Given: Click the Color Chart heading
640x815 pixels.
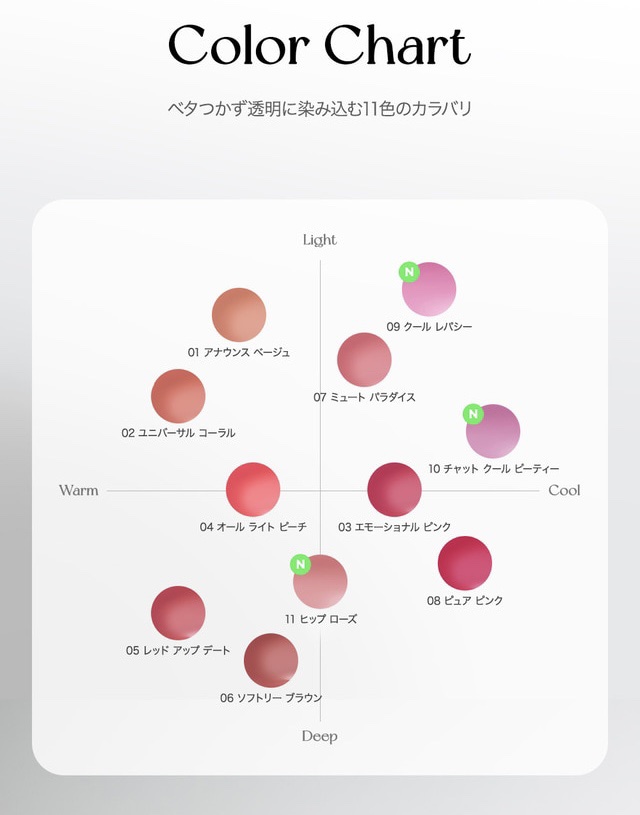Looking at the screenshot, I should (x=319, y=45).
